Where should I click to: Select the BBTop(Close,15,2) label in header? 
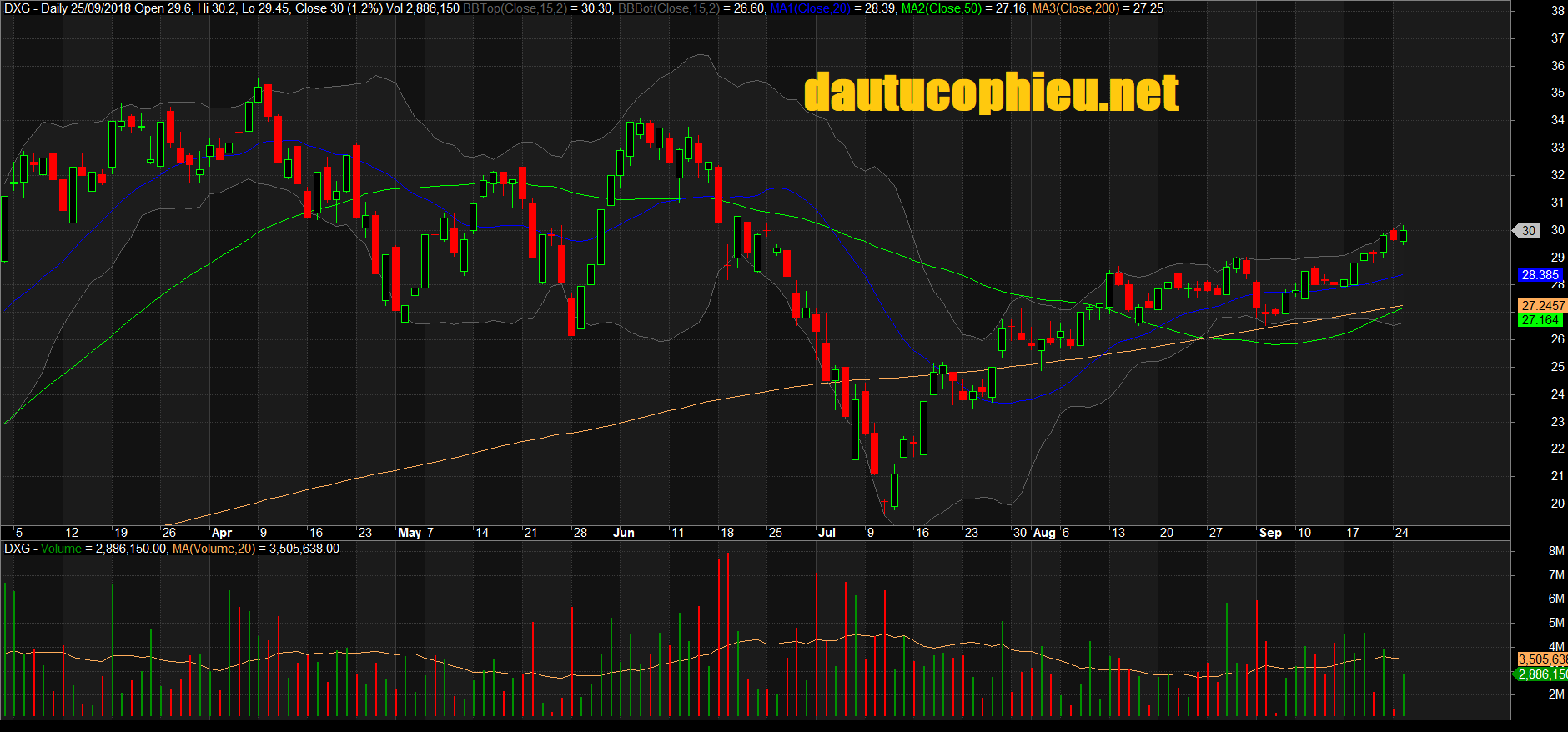(515, 8)
